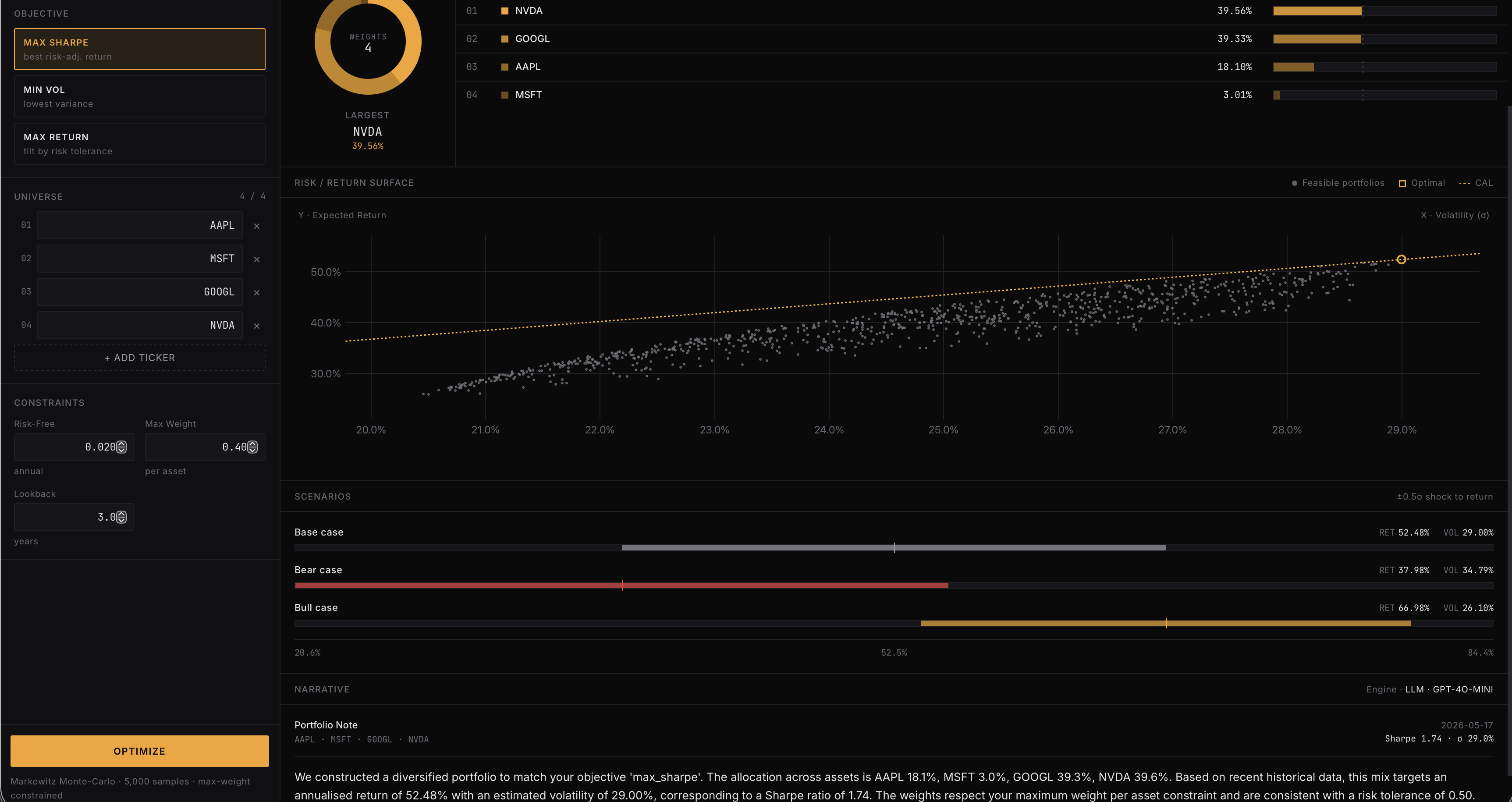Click the 39.56% value in NVDA row

coord(1235,11)
